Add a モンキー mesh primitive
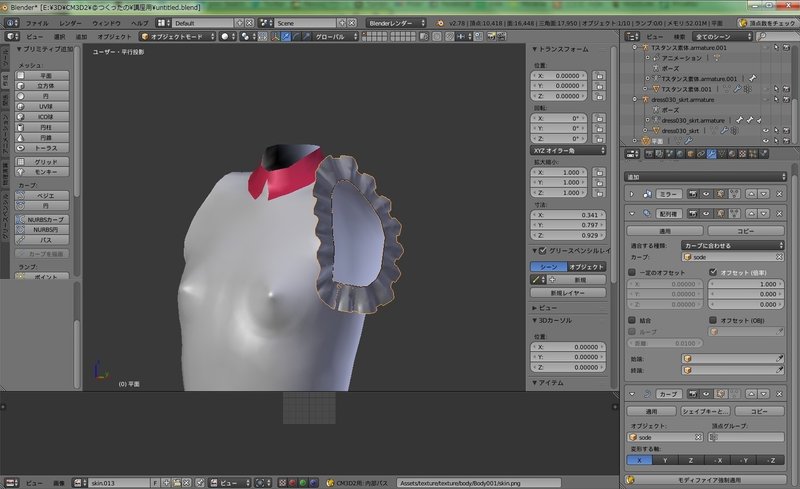 (42, 172)
